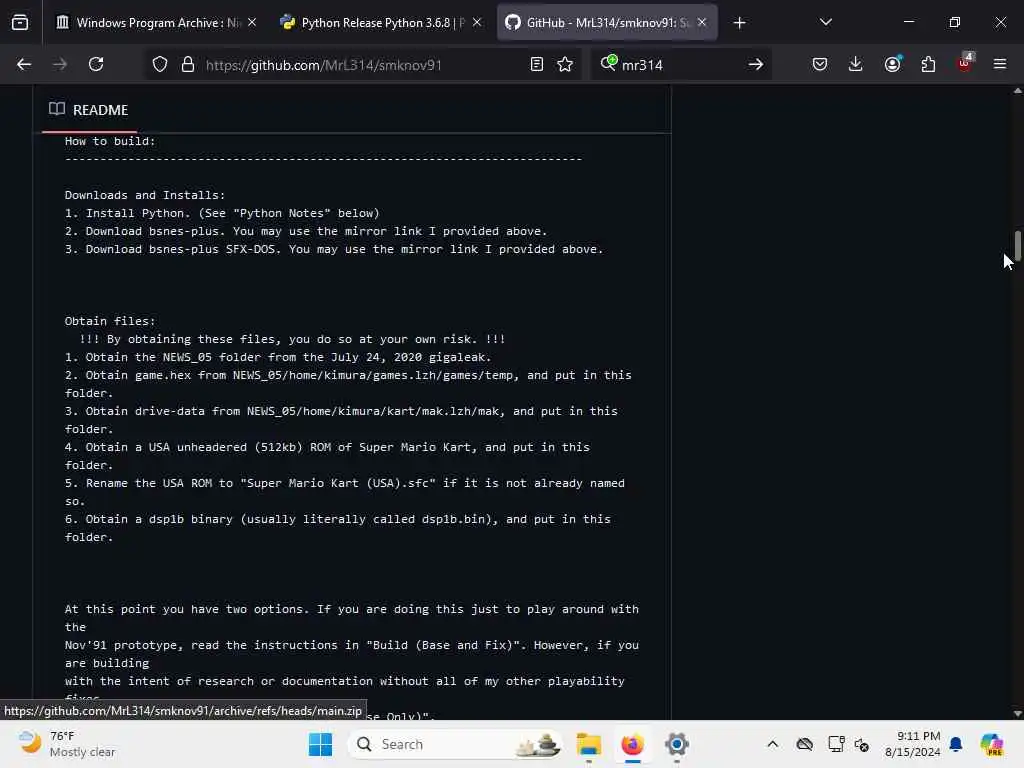Image resolution: width=1024 pixels, height=768 pixels.
Task: Click the display connection icon in system tray
Action: [x=836, y=744]
